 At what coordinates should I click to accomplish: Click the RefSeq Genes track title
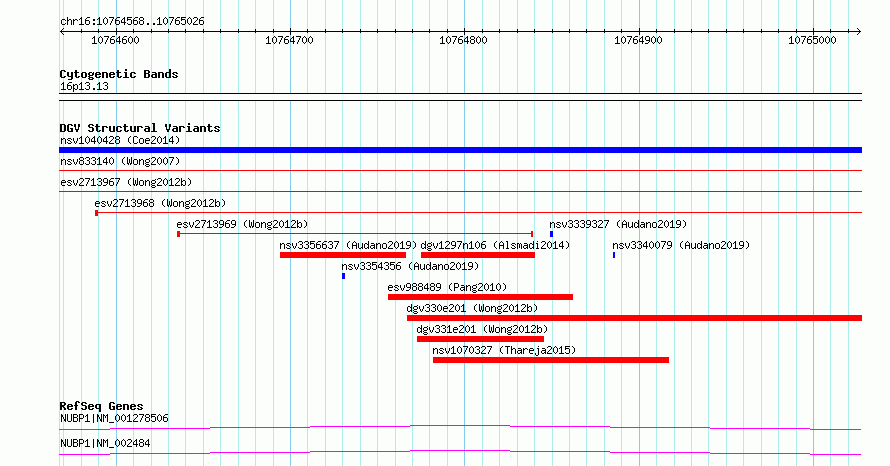click(x=101, y=406)
